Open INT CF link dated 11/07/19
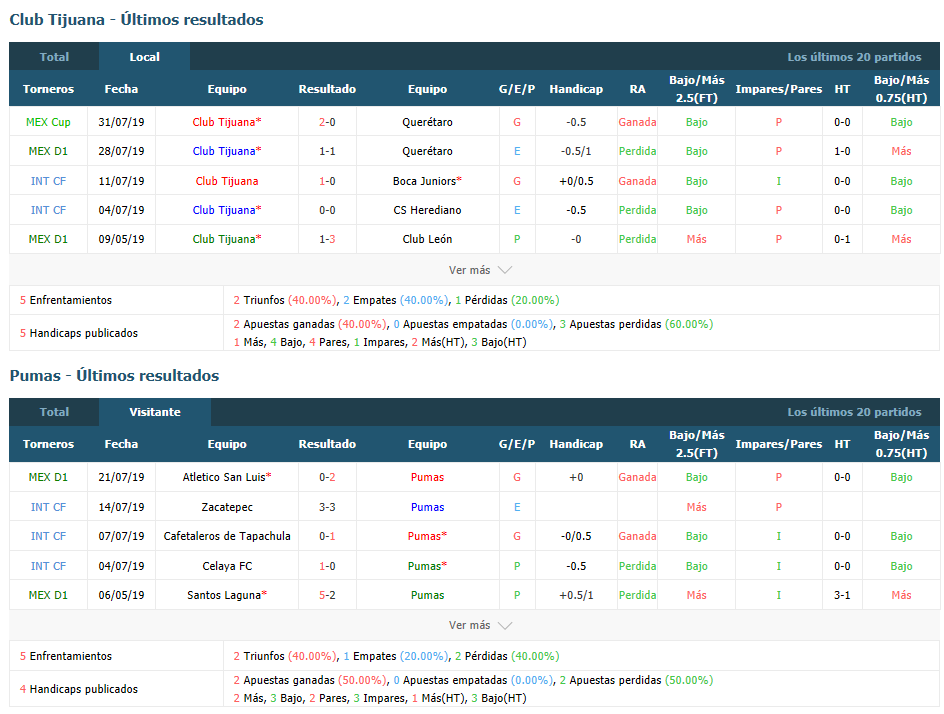This screenshot has width=944, height=714. 48,181
